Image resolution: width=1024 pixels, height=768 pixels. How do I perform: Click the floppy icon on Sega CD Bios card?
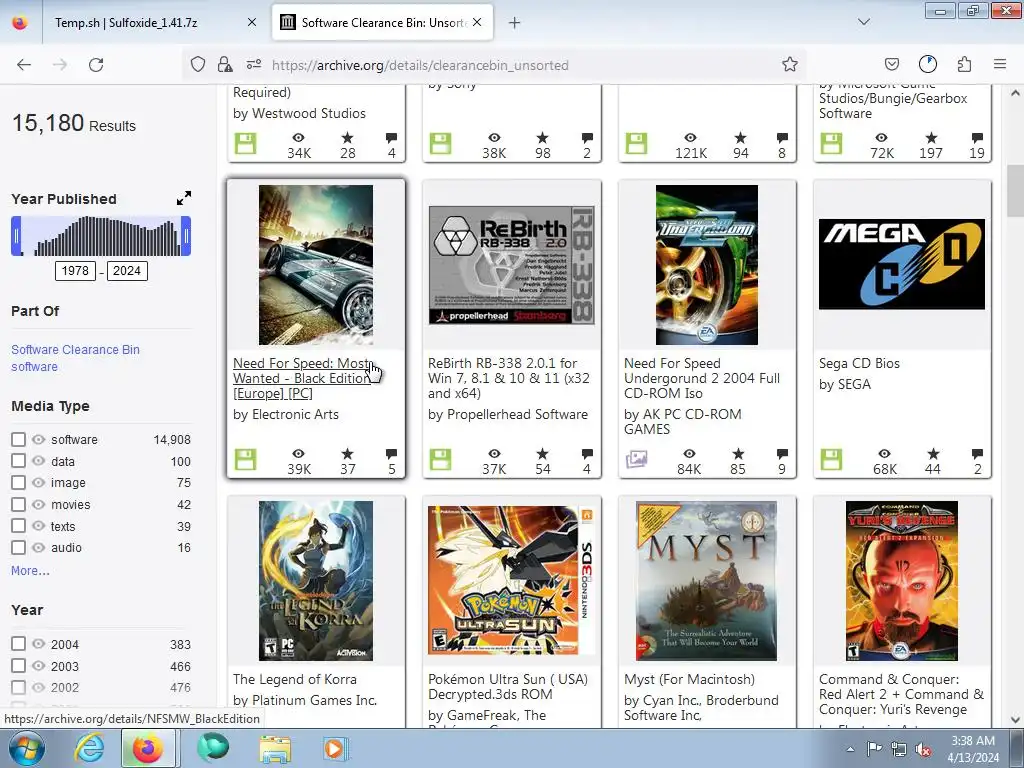click(x=831, y=460)
